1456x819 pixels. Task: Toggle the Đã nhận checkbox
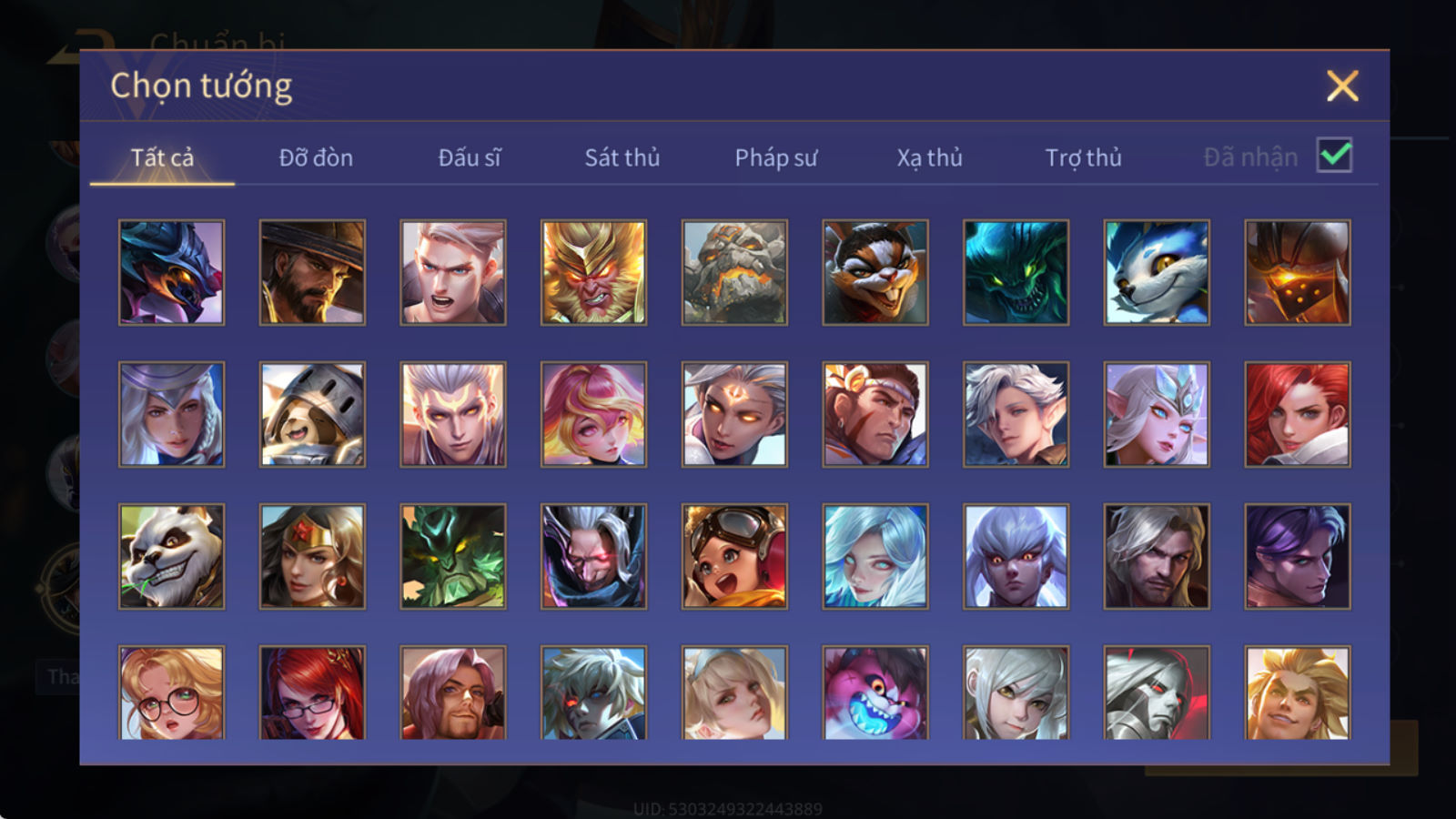pyautogui.click(x=1334, y=156)
